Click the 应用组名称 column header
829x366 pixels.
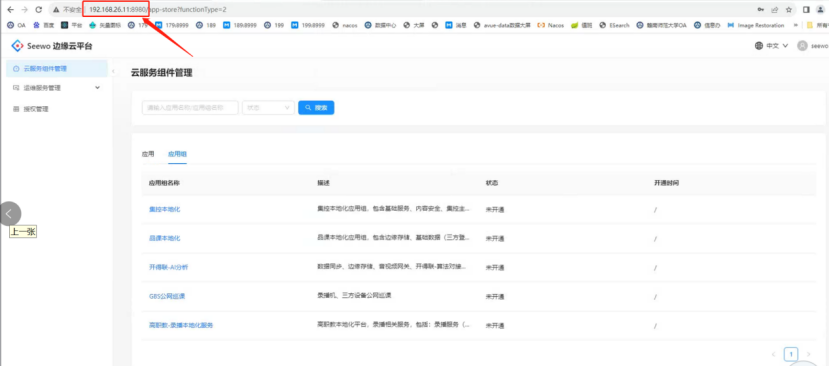[164, 182]
